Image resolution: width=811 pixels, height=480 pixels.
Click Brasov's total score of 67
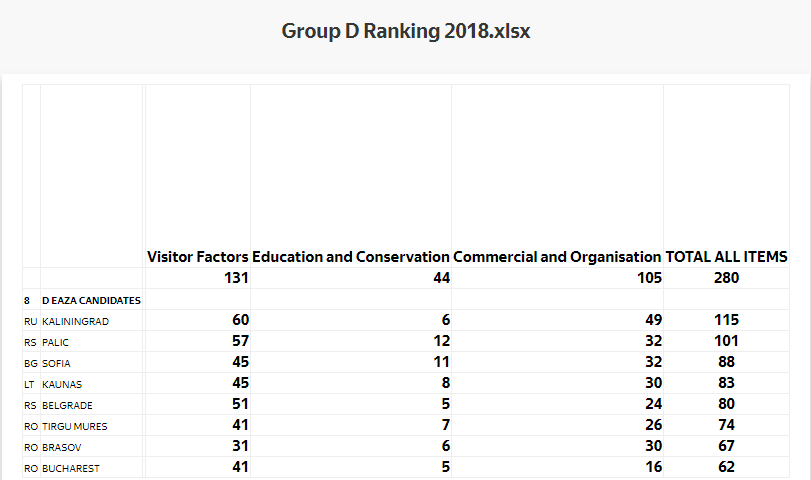(x=726, y=446)
